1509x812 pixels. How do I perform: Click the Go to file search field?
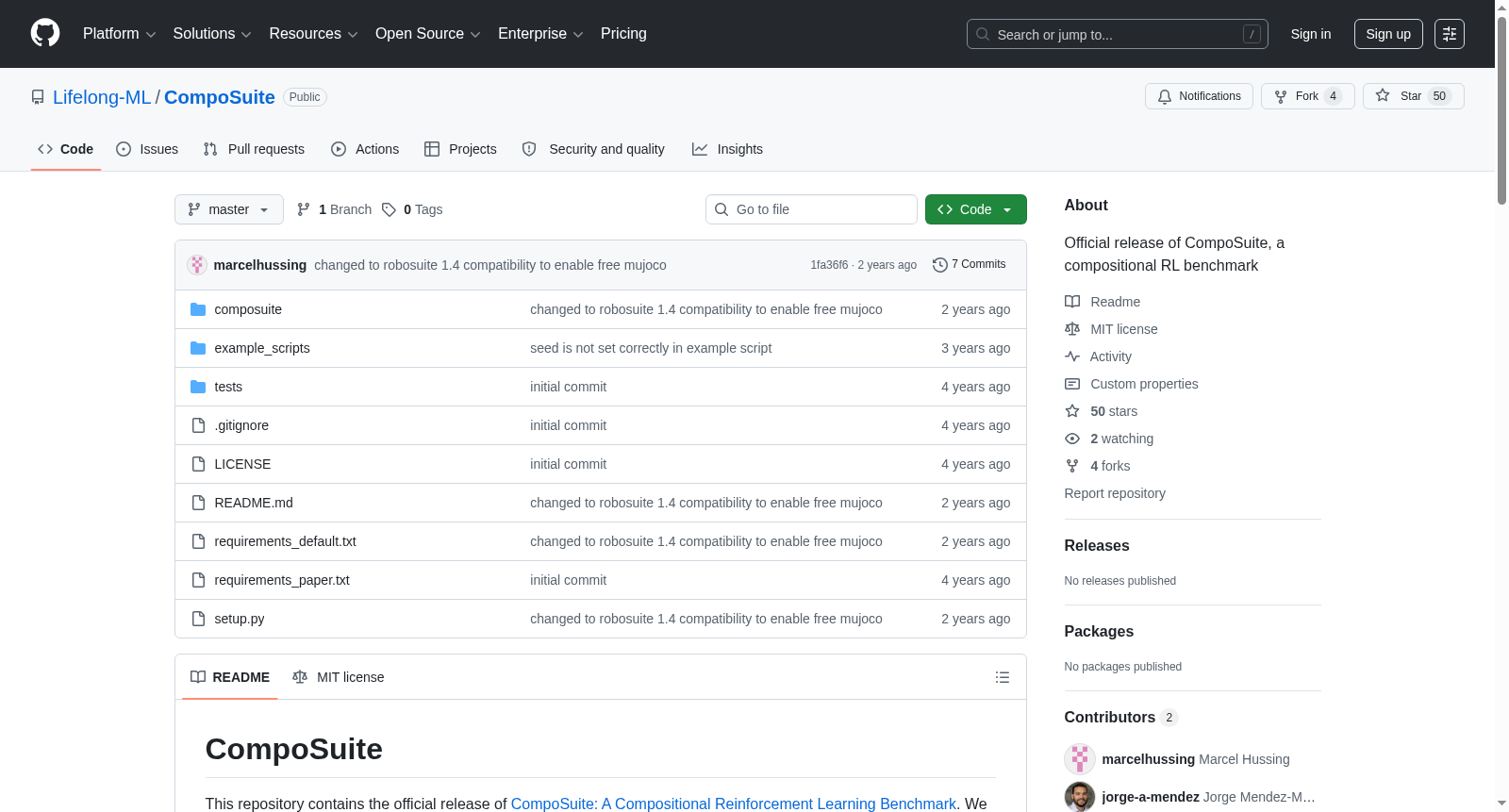[x=811, y=209]
